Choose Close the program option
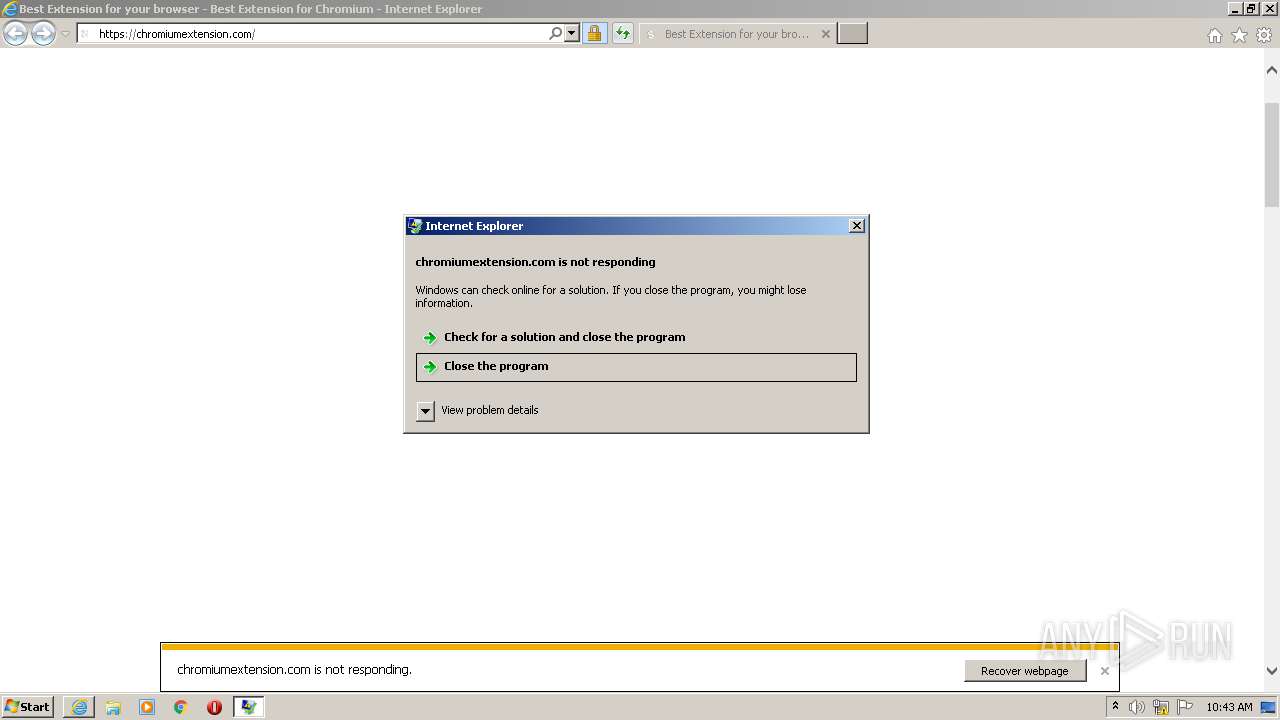The image size is (1280, 720). point(636,367)
